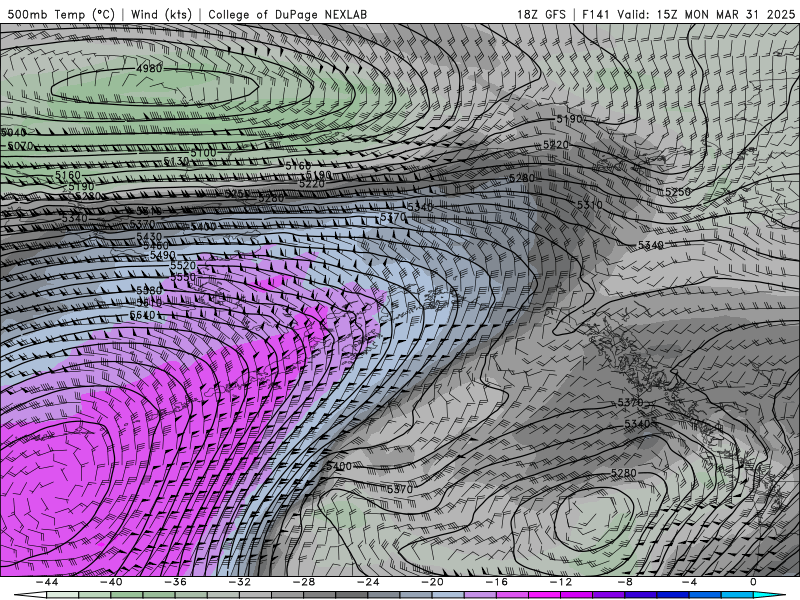Click the -40 colorbar temperature label
Screen dimensions: 800x600
point(111,582)
